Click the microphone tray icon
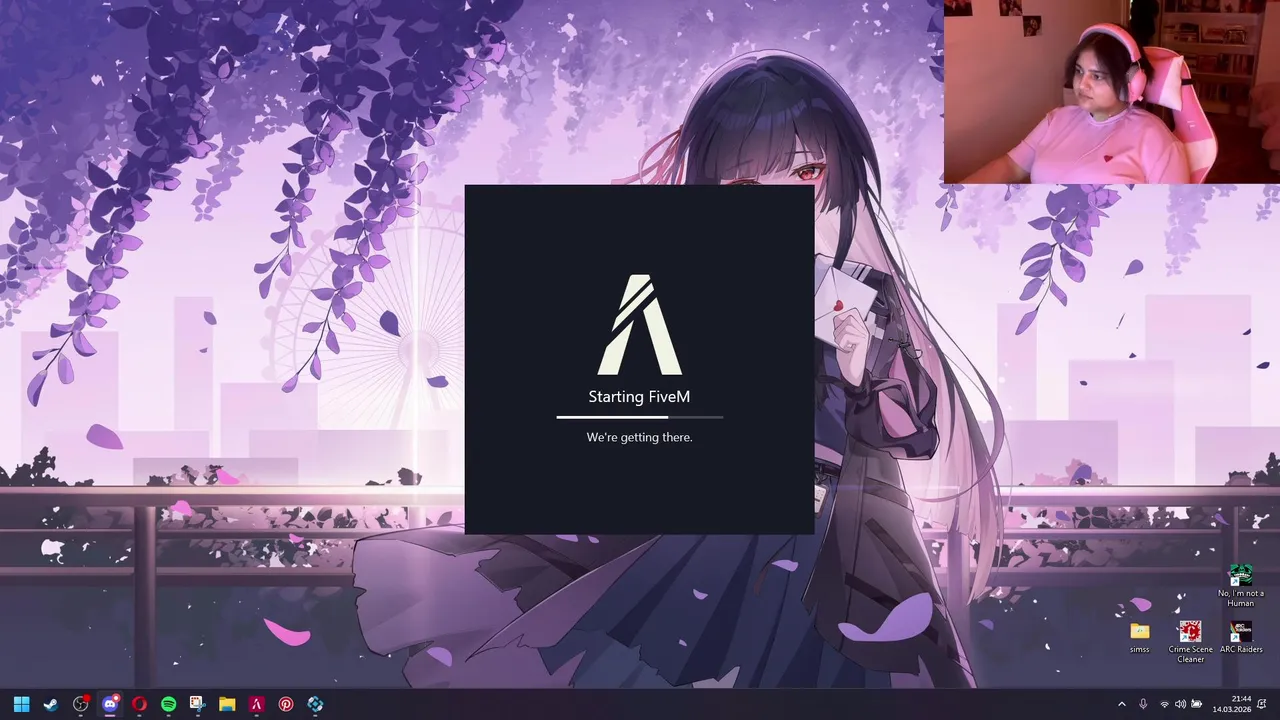Viewport: 1280px width, 720px height. click(x=1143, y=704)
